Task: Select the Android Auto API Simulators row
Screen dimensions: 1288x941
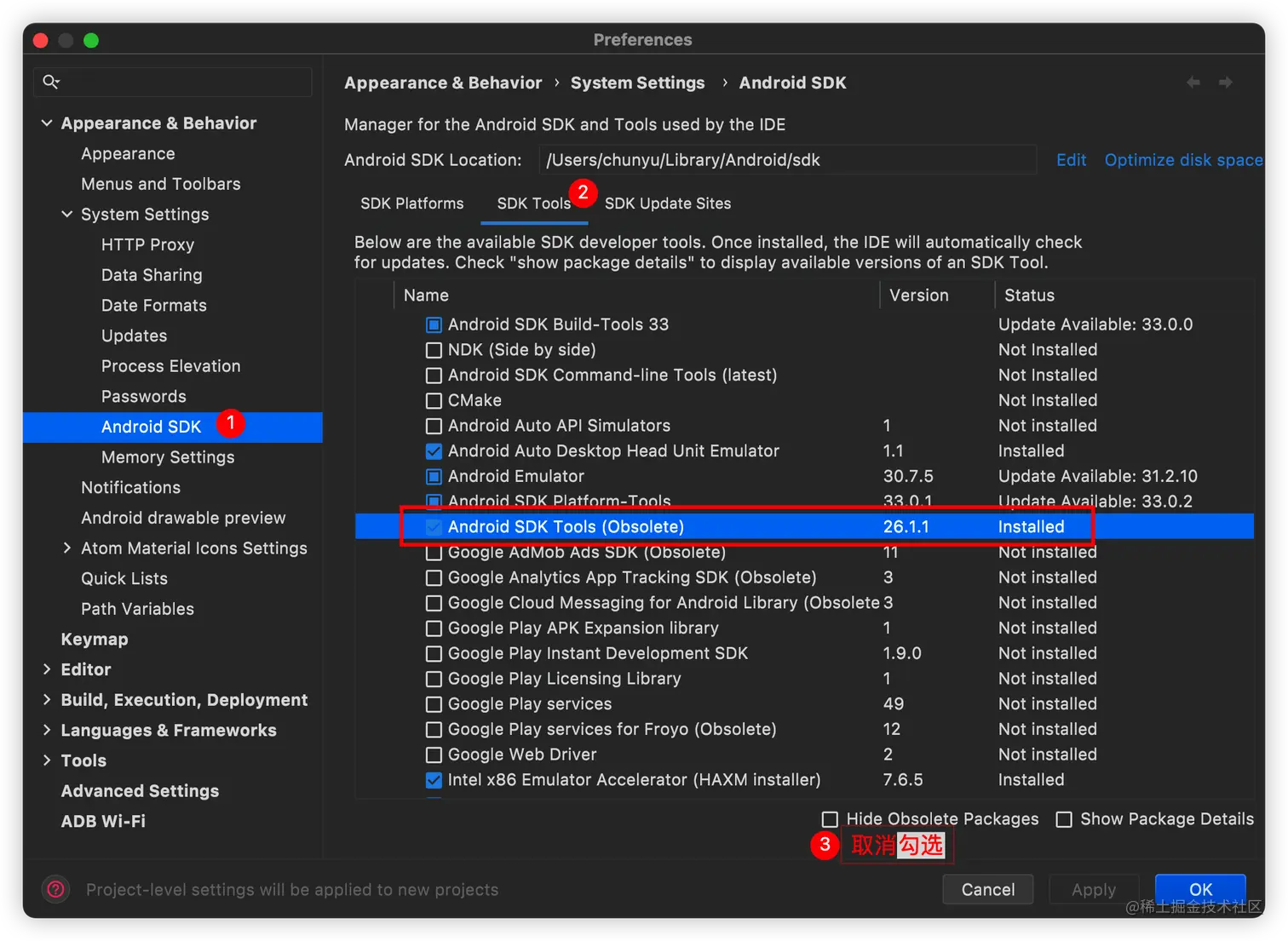Action: pyautogui.click(x=804, y=426)
